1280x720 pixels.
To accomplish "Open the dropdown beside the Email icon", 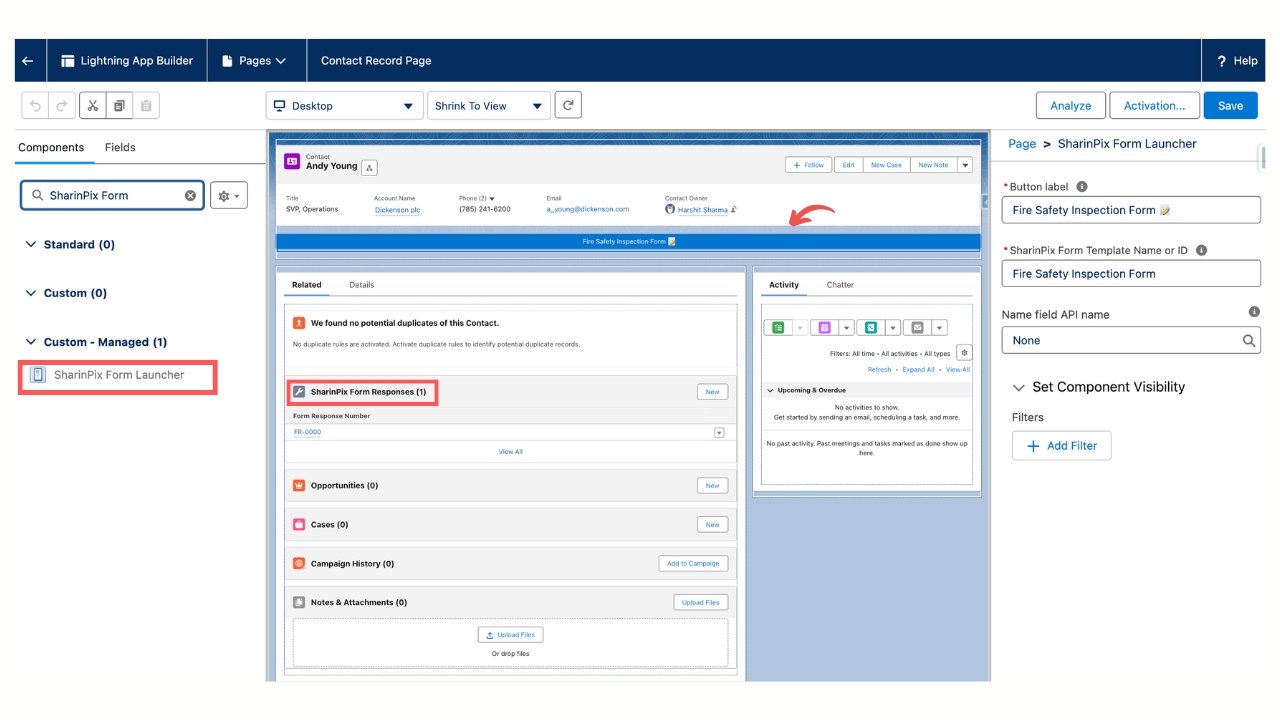I will [x=938, y=327].
